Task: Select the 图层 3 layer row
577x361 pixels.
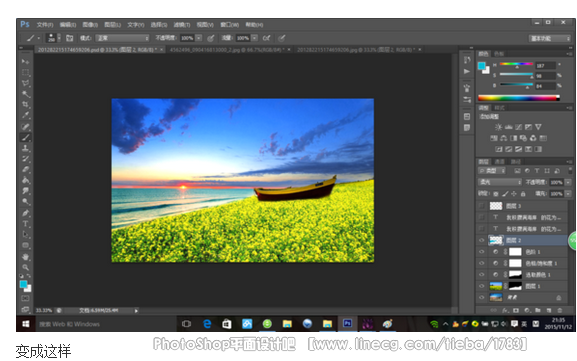Action: click(522, 206)
